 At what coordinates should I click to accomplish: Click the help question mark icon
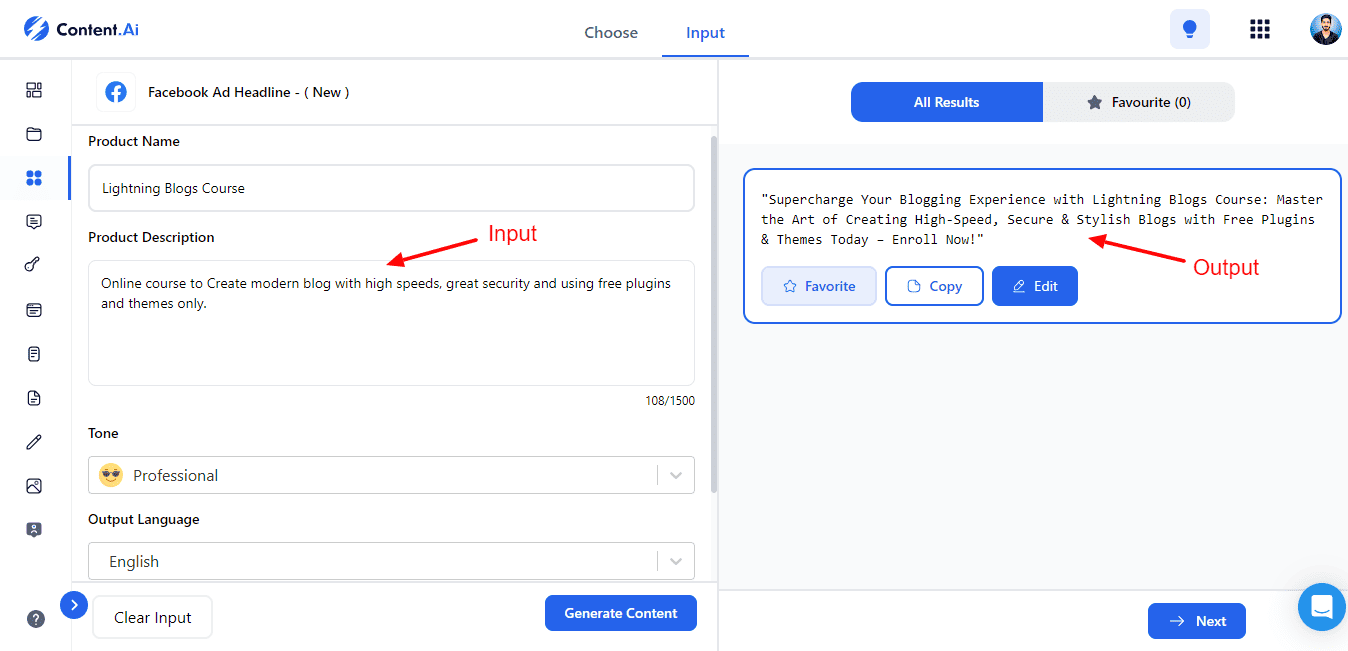[x=36, y=619]
